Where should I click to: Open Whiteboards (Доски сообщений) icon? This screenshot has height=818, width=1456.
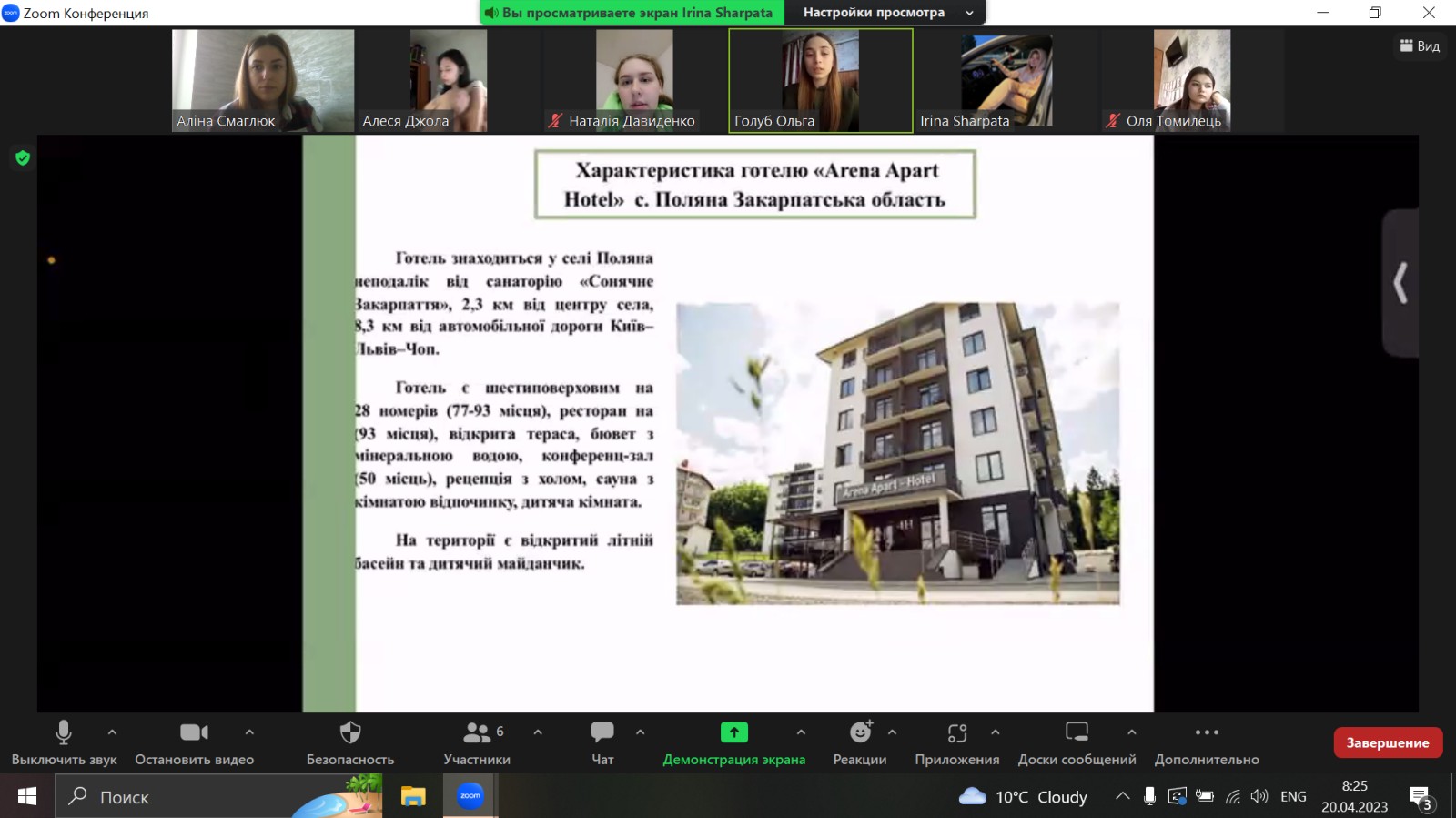click(1077, 733)
